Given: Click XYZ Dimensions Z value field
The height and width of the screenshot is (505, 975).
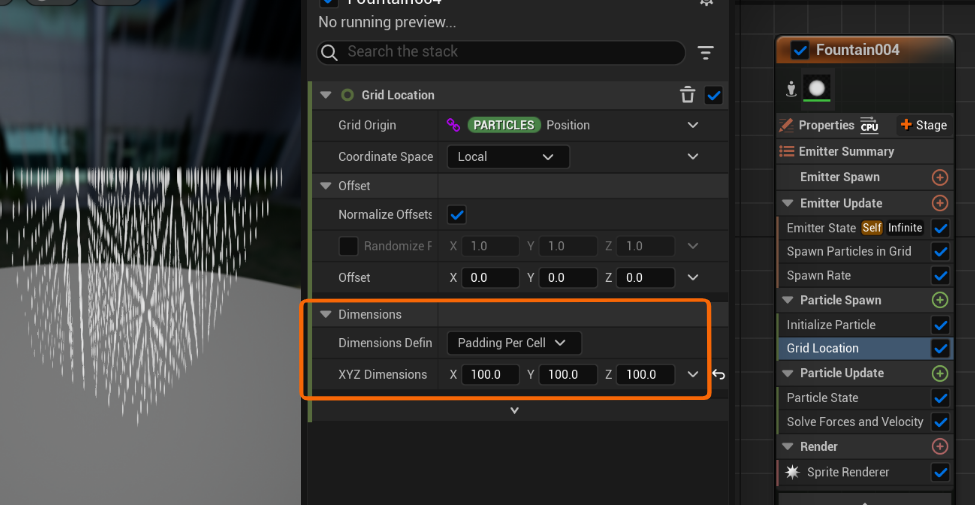Looking at the screenshot, I should coord(645,374).
